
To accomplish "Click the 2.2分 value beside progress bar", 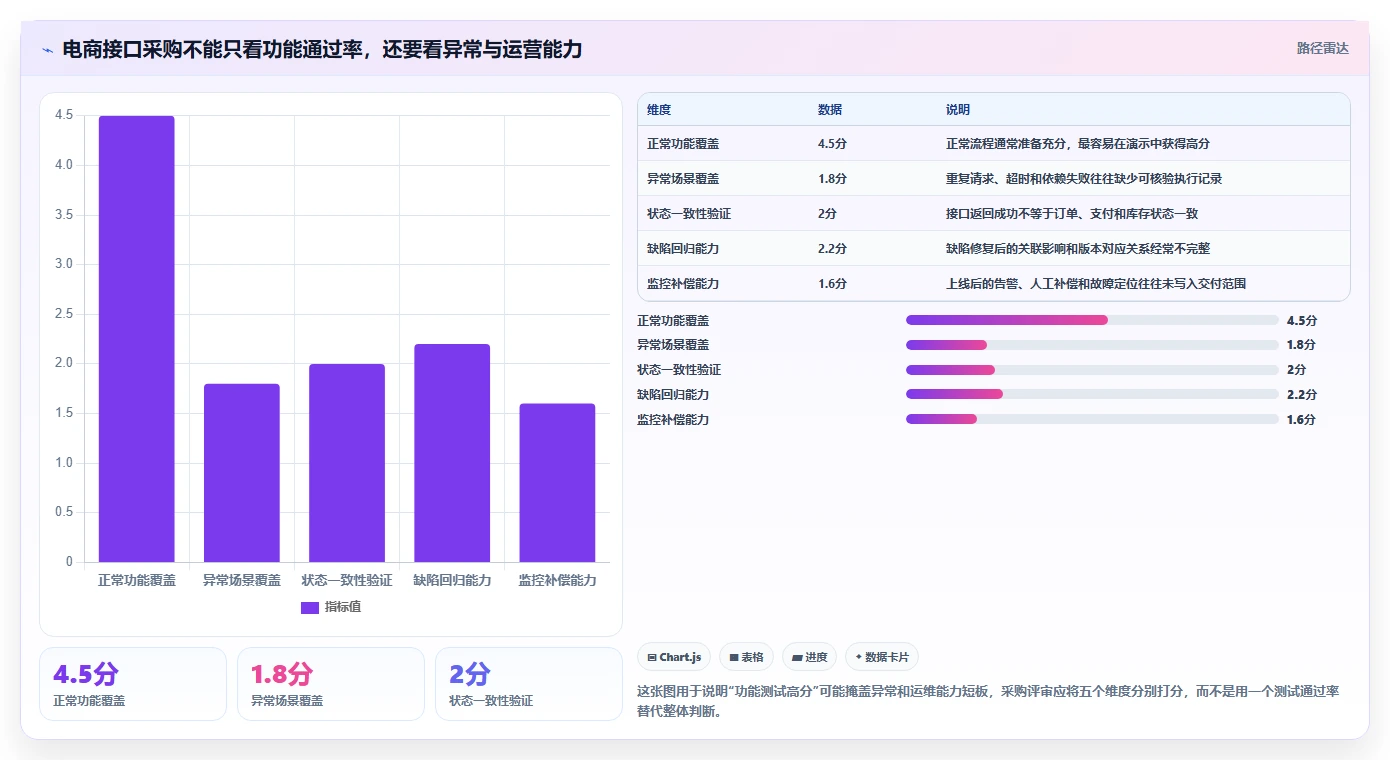I will (x=1302, y=395).
